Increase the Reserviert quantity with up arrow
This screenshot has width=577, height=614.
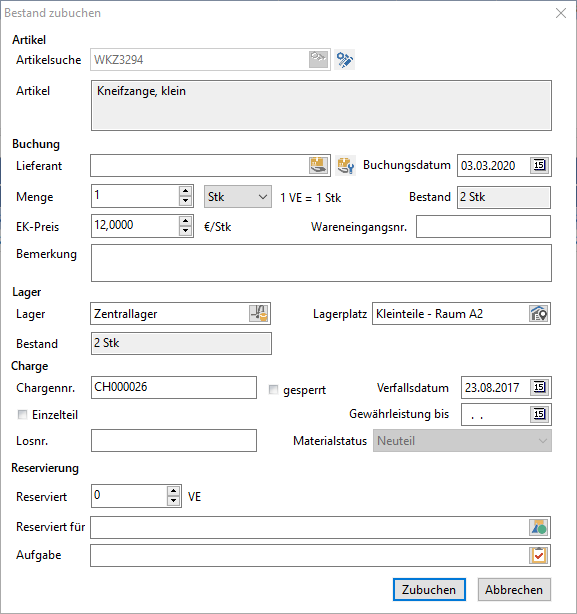(173, 491)
